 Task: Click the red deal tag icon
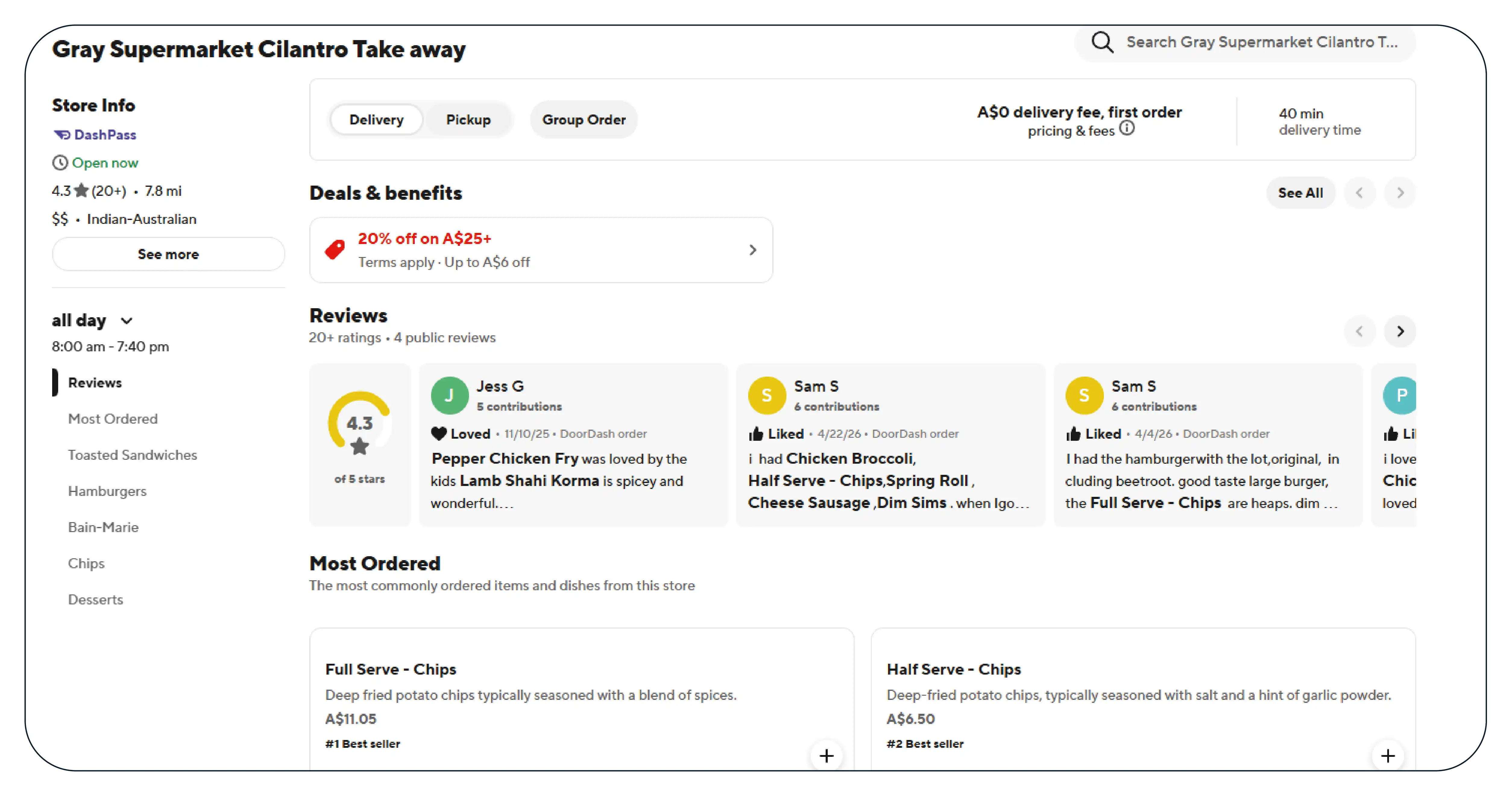pyautogui.click(x=335, y=250)
